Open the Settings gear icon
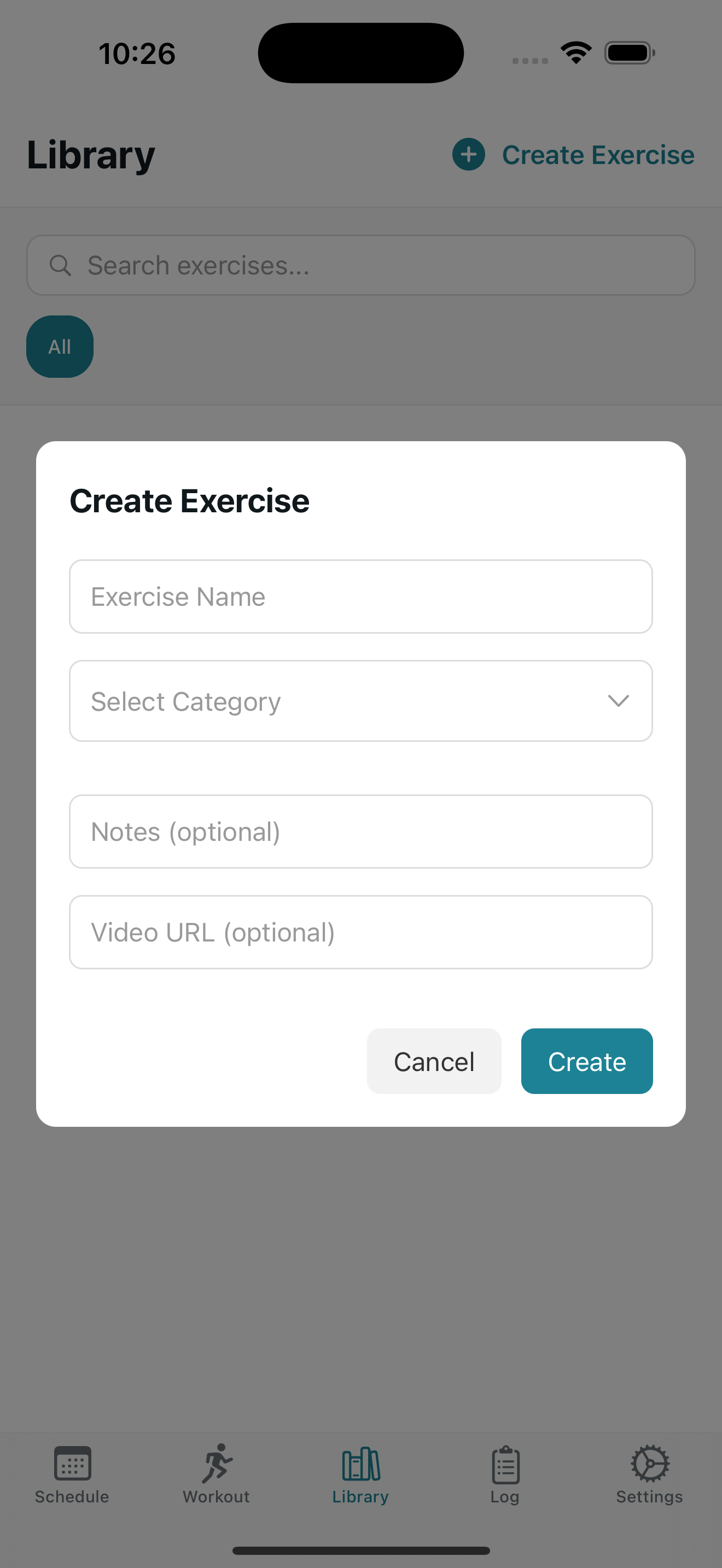This screenshot has height=1568, width=722. click(x=649, y=1465)
